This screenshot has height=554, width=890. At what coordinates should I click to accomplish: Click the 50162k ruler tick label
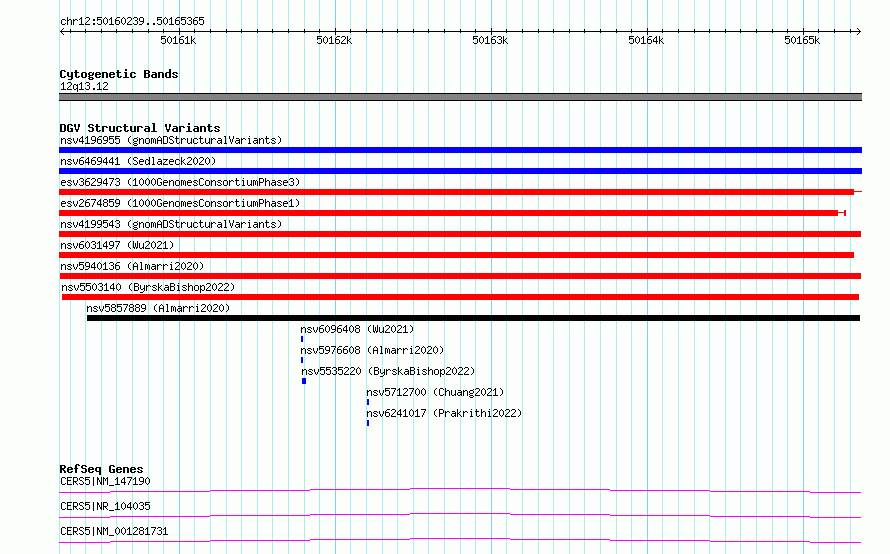[334, 40]
